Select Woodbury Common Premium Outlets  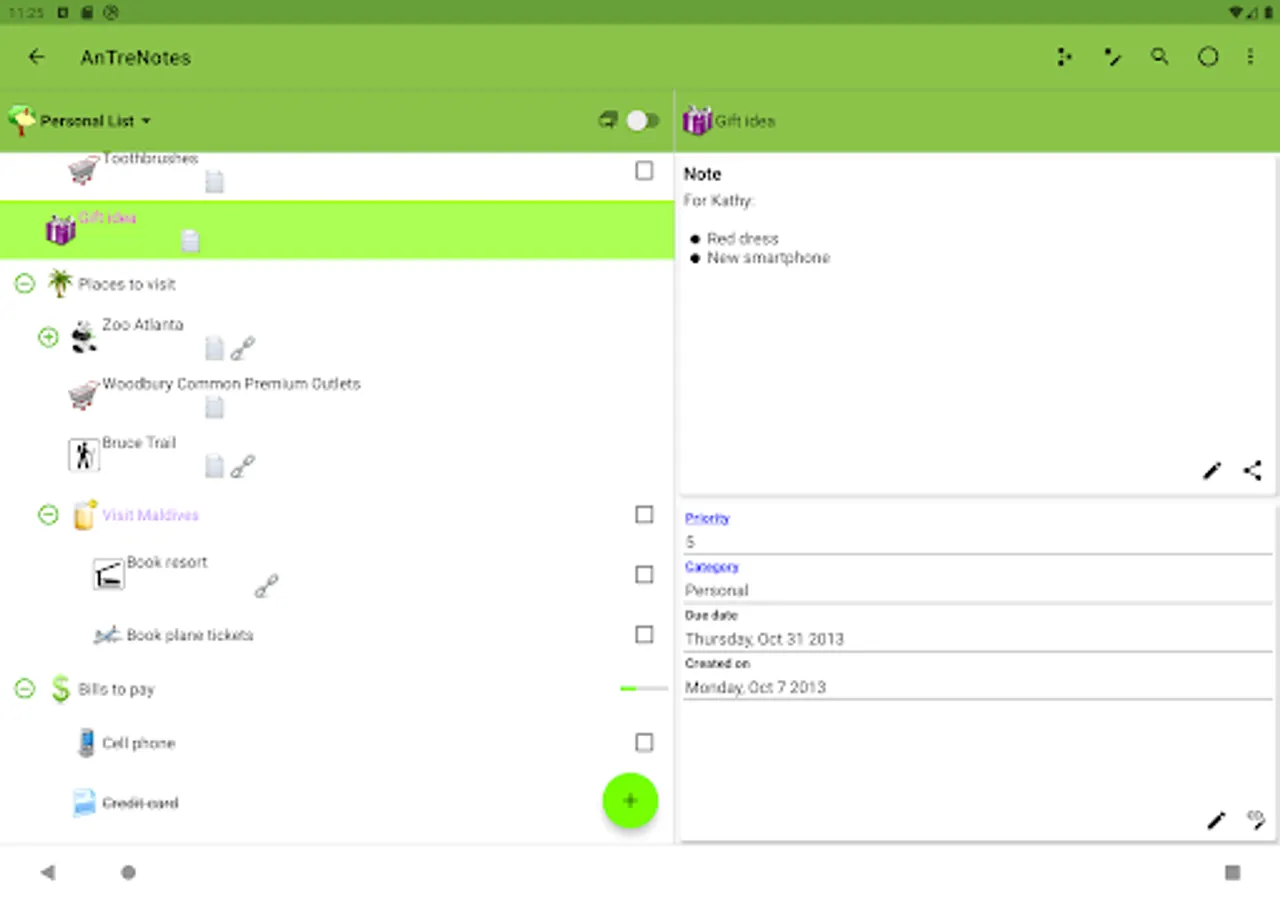pos(231,384)
